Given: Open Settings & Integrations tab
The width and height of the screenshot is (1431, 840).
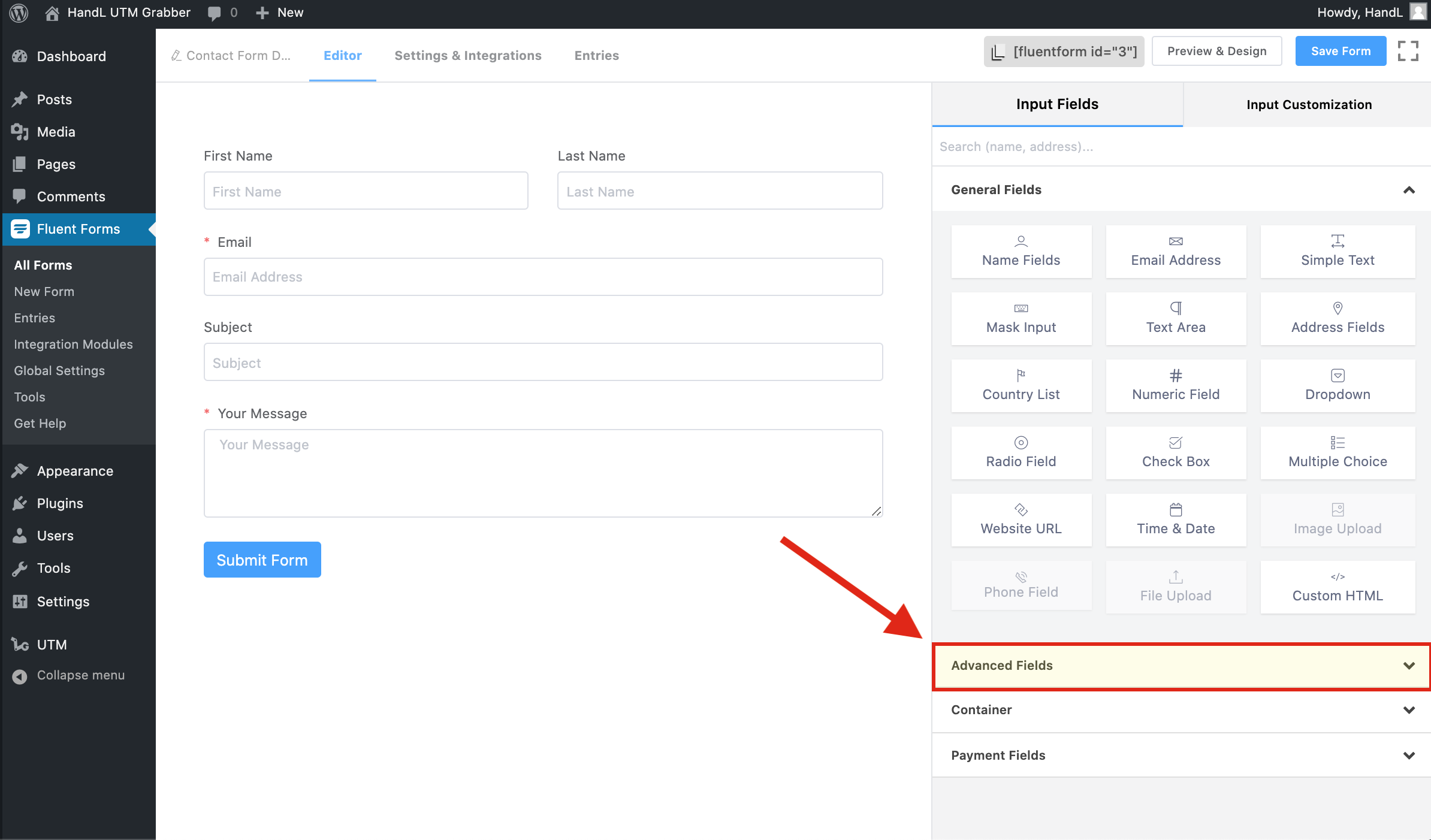Looking at the screenshot, I should tap(467, 56).
